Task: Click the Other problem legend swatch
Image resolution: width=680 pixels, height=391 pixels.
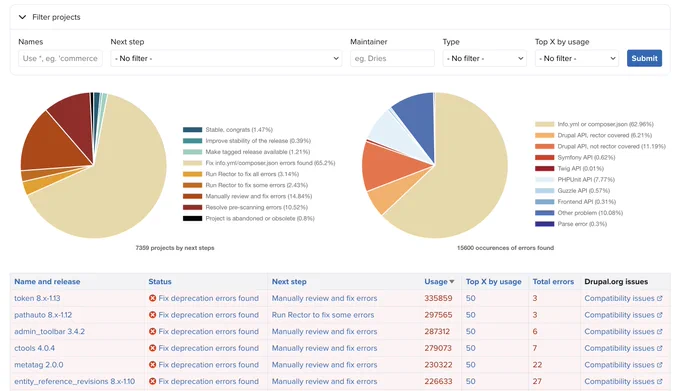Action: tap(545, 213)
